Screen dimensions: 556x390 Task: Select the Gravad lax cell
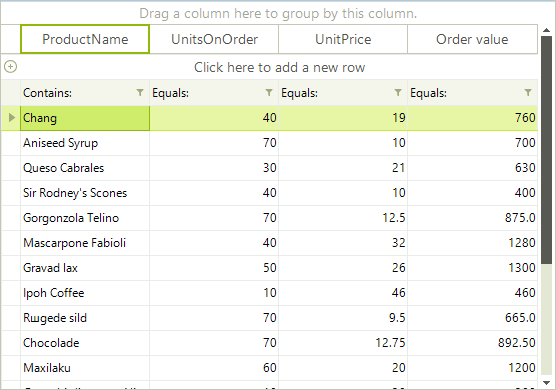[x=85, y=268]
